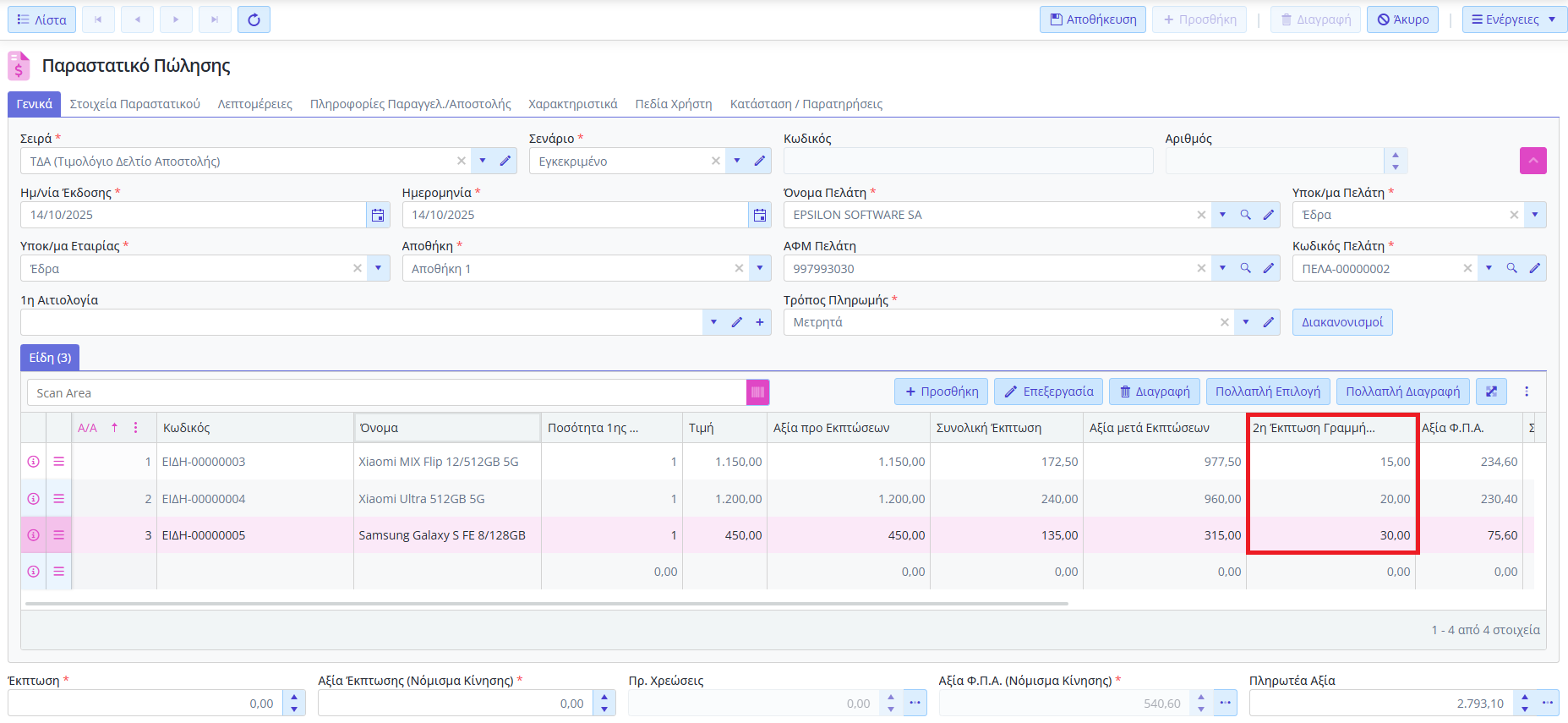1568x723 pixels.
Task: Open the Τρόπος Πληρωμής dropdown
Action: [x=1245, y=322]
